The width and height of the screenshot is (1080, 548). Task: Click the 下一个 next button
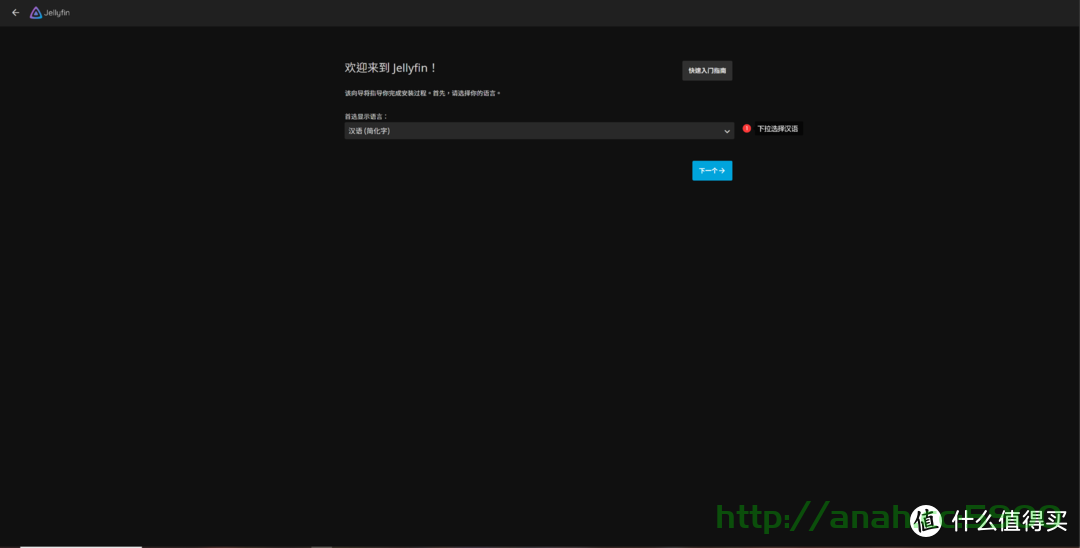712,171
